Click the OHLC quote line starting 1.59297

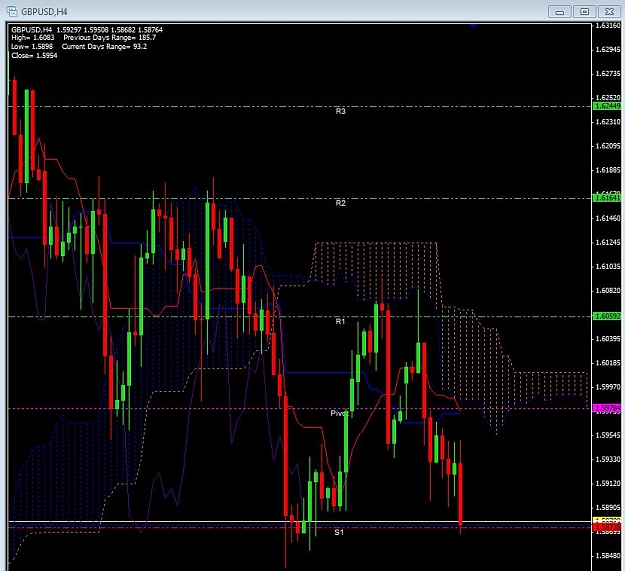[110, 29]
